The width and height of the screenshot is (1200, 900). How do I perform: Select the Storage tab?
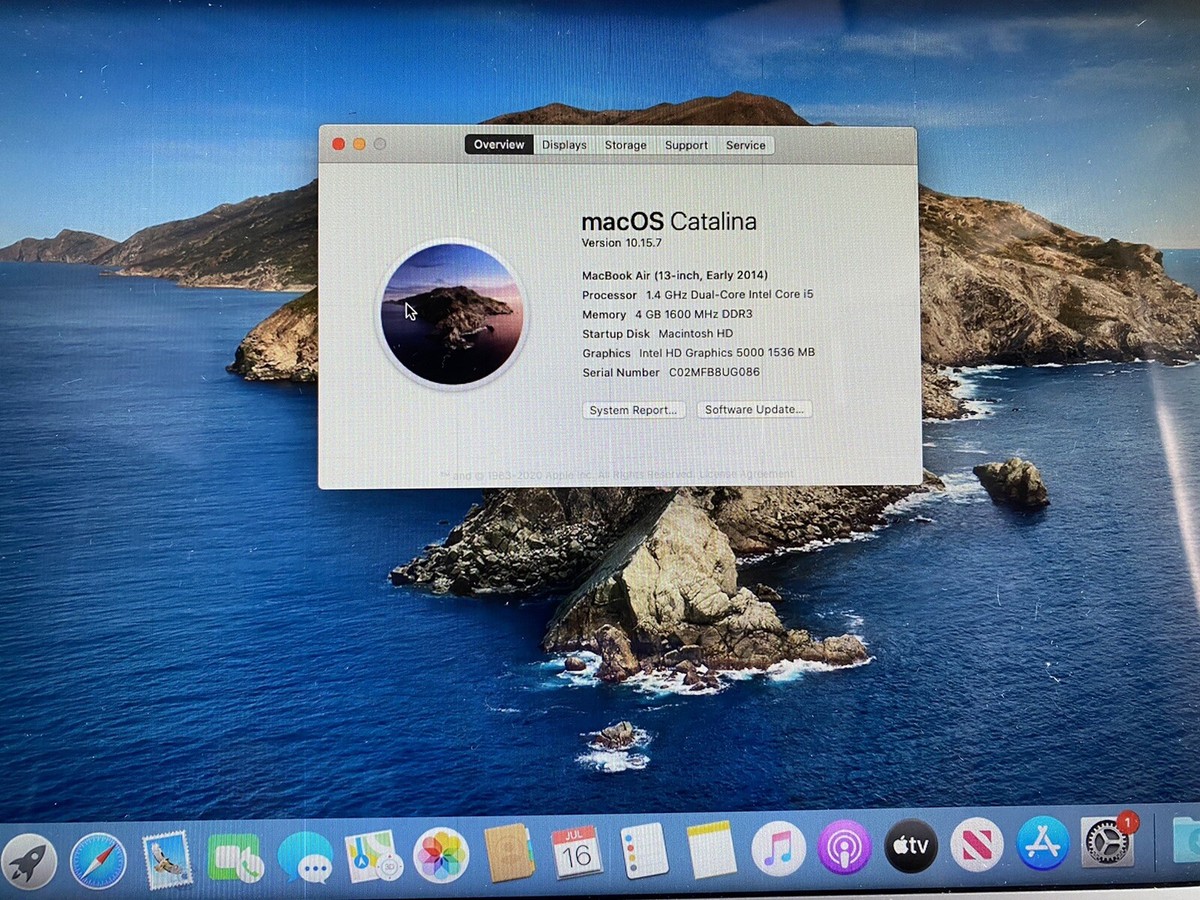coord(625,145)
